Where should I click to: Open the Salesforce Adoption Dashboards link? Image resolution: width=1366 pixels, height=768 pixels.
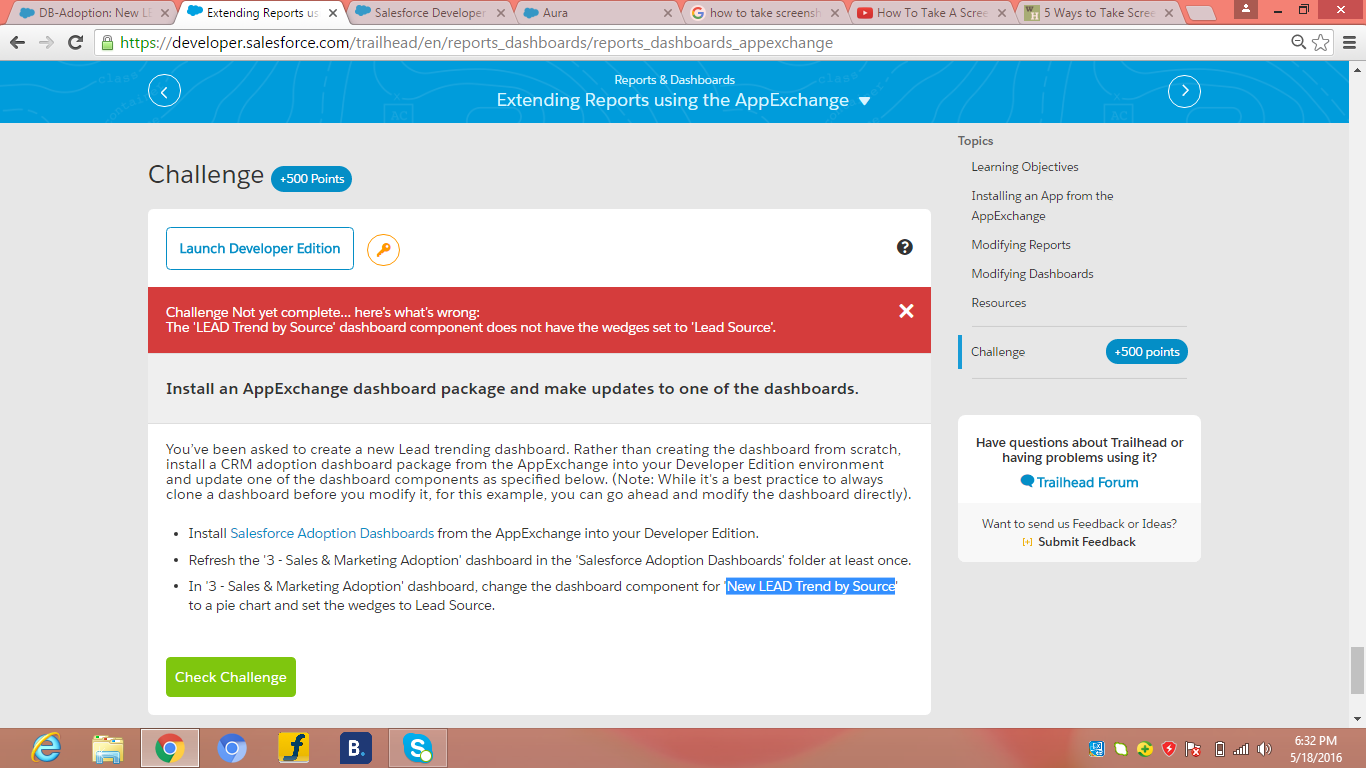(332, 533)
